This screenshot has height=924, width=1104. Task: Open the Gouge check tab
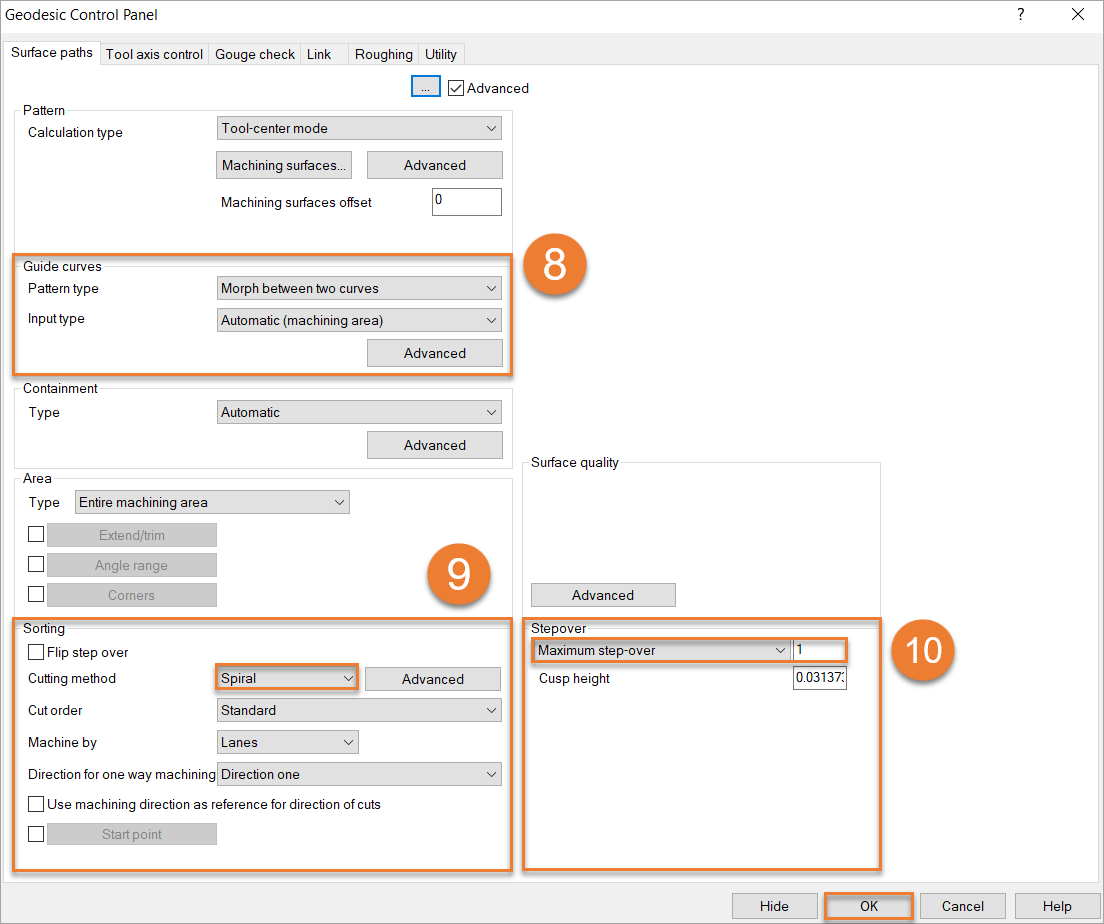coord(255,54)
